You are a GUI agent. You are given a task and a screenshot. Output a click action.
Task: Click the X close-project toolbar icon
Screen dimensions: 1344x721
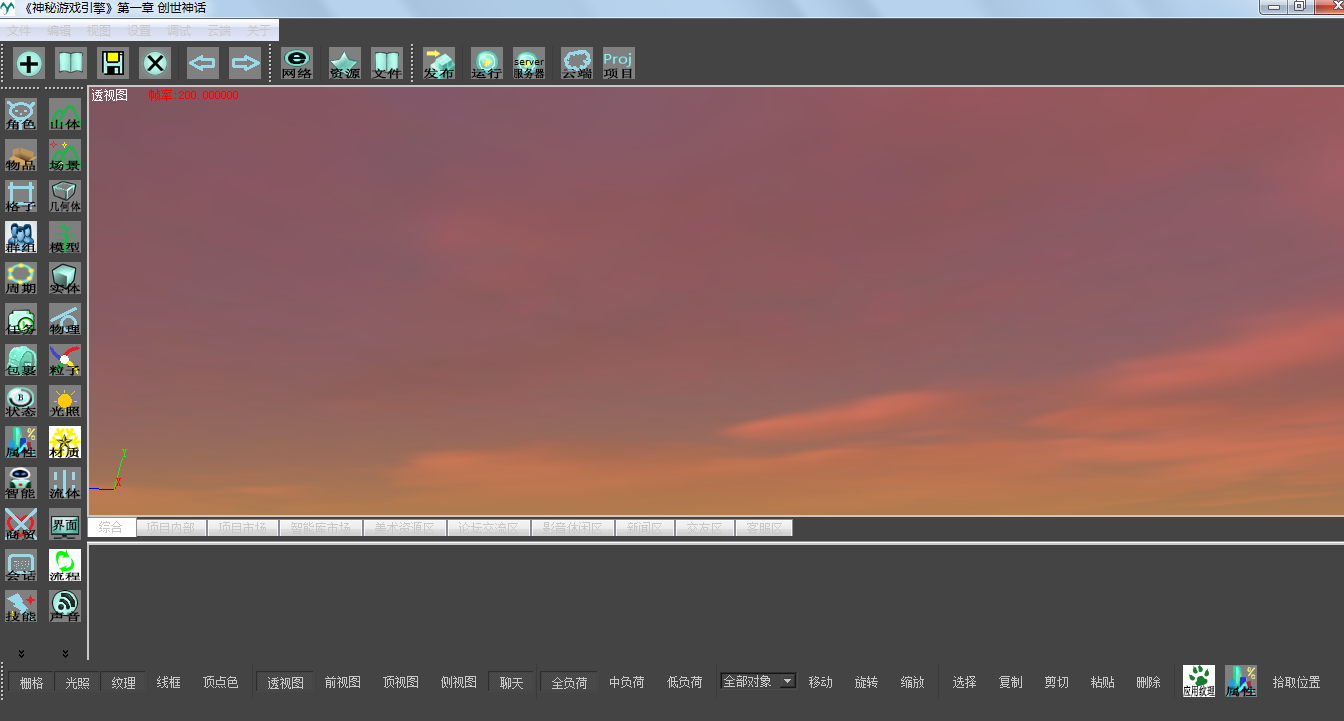point(155,64)
